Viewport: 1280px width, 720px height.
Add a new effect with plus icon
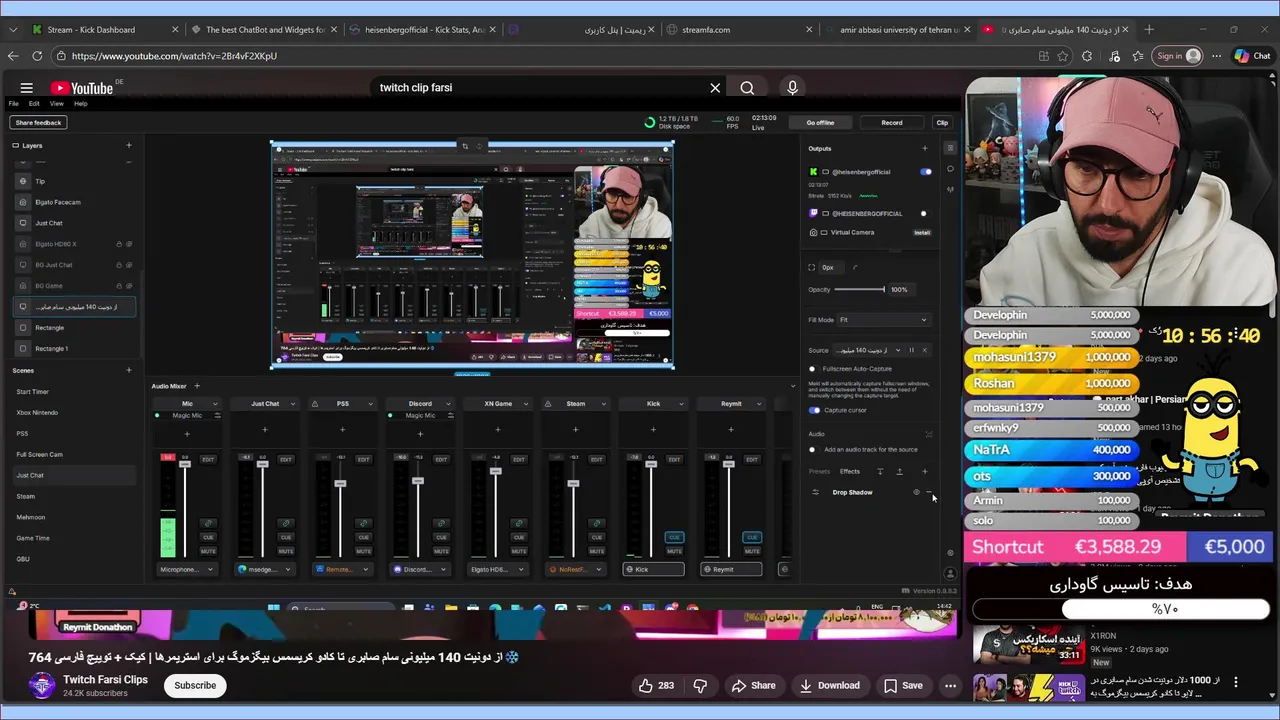click(924, 471)
